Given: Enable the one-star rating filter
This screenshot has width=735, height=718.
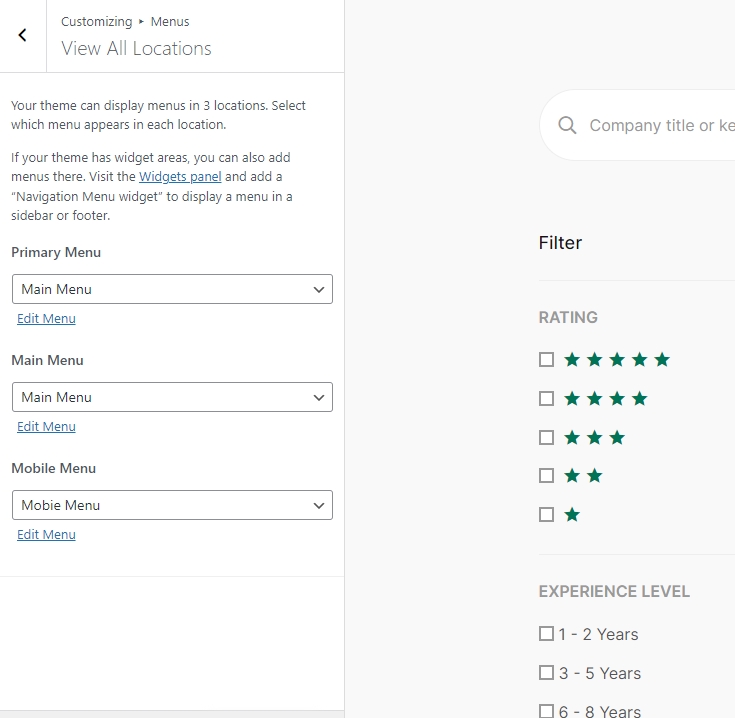Looking at the screenshot, I should point(546,515).
